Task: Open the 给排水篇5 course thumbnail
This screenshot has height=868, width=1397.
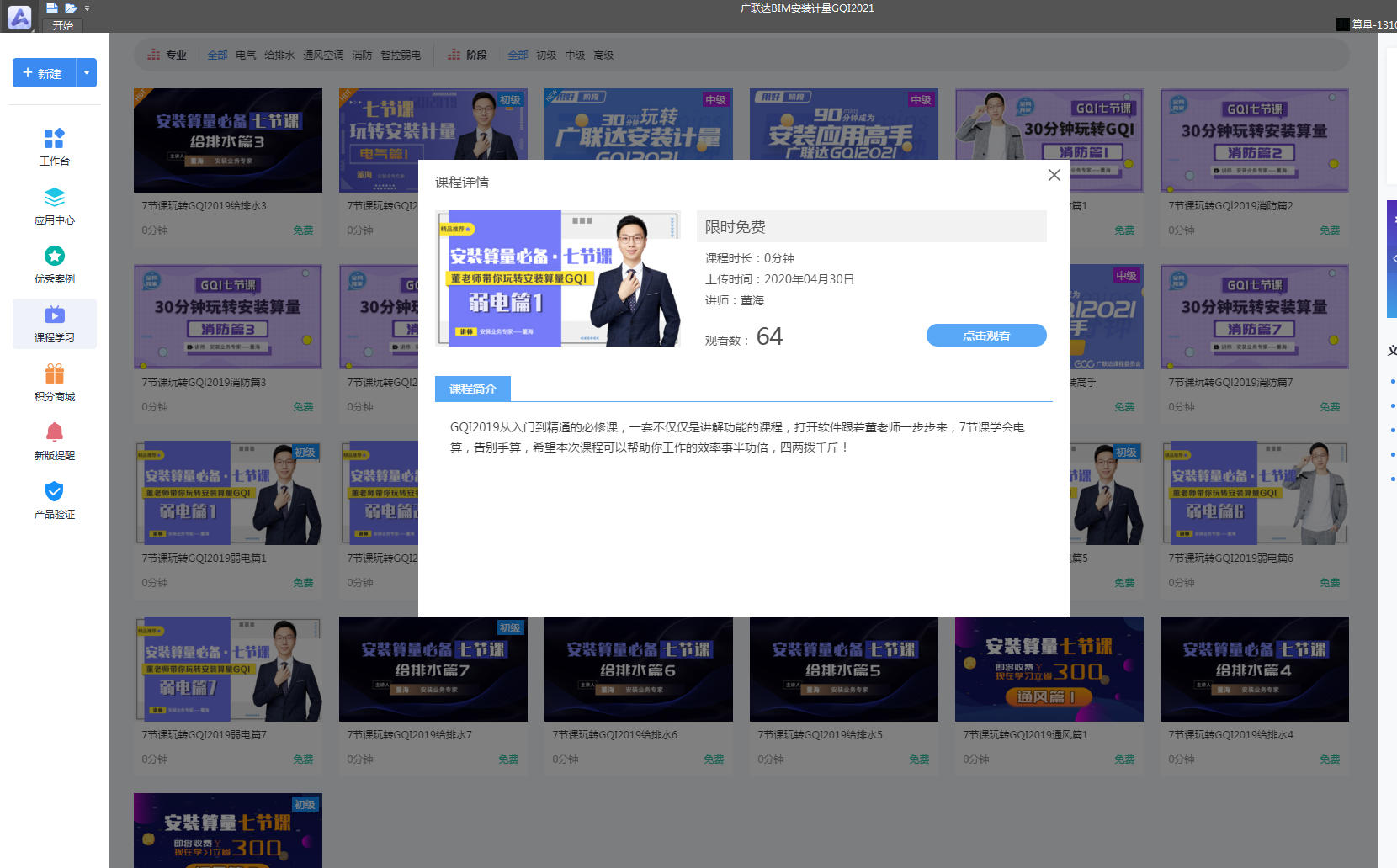Action: 844,670
